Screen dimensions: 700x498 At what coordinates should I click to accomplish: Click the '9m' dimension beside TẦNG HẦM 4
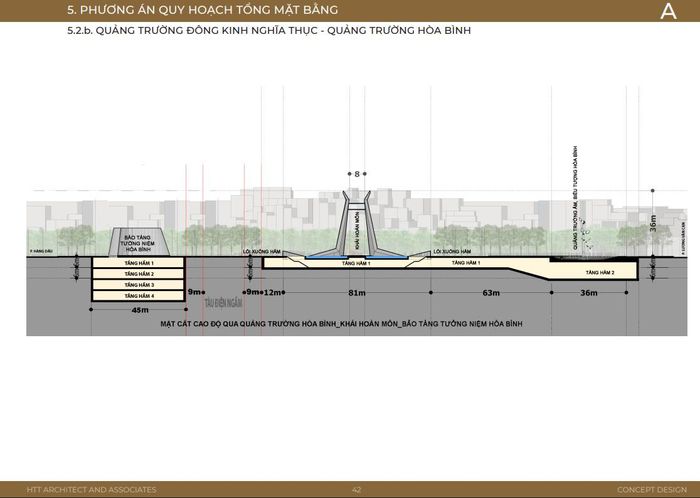pyautogui.click(x=194, y=292)
